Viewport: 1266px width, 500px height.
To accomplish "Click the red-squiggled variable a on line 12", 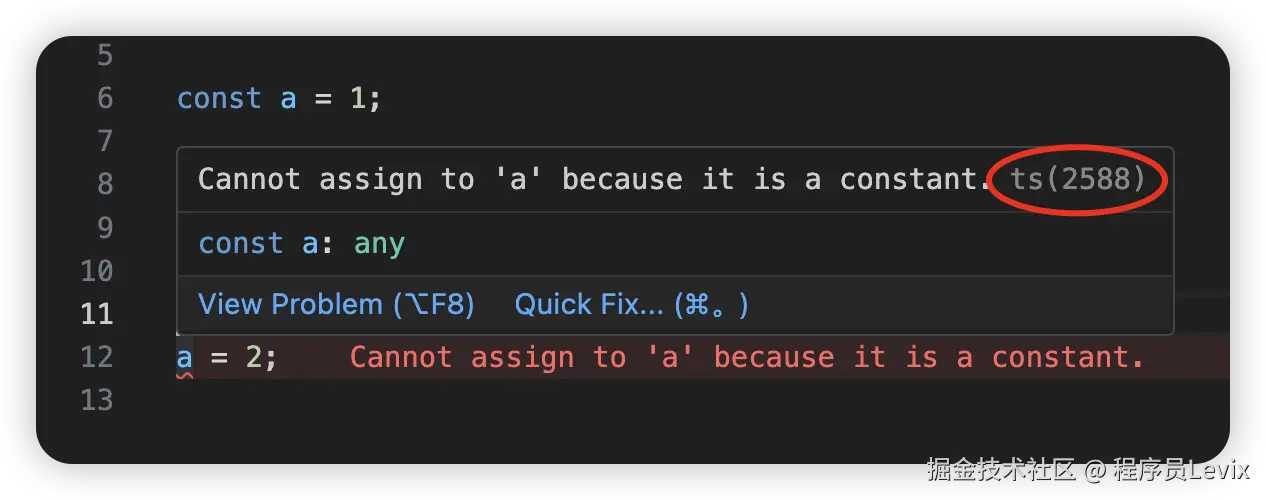I will click(x=185, y=359).
